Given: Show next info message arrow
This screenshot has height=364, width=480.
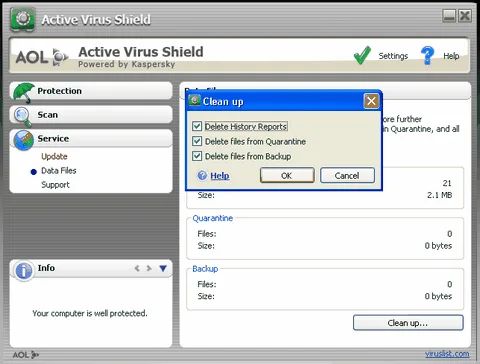Looking at the screenshot, I should pos(149,268).
